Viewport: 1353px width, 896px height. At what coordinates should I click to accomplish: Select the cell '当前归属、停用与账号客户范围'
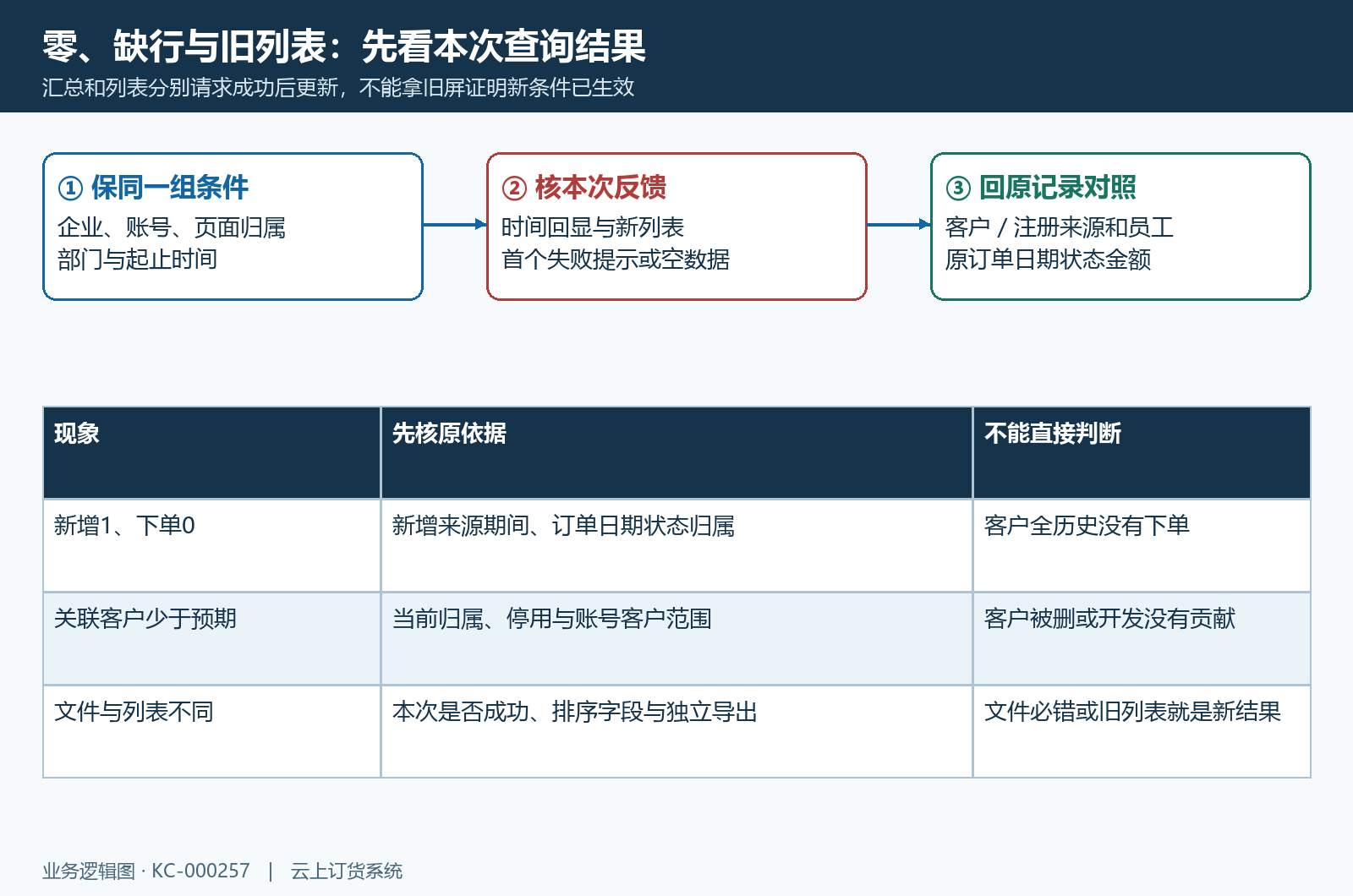[676, 638]
